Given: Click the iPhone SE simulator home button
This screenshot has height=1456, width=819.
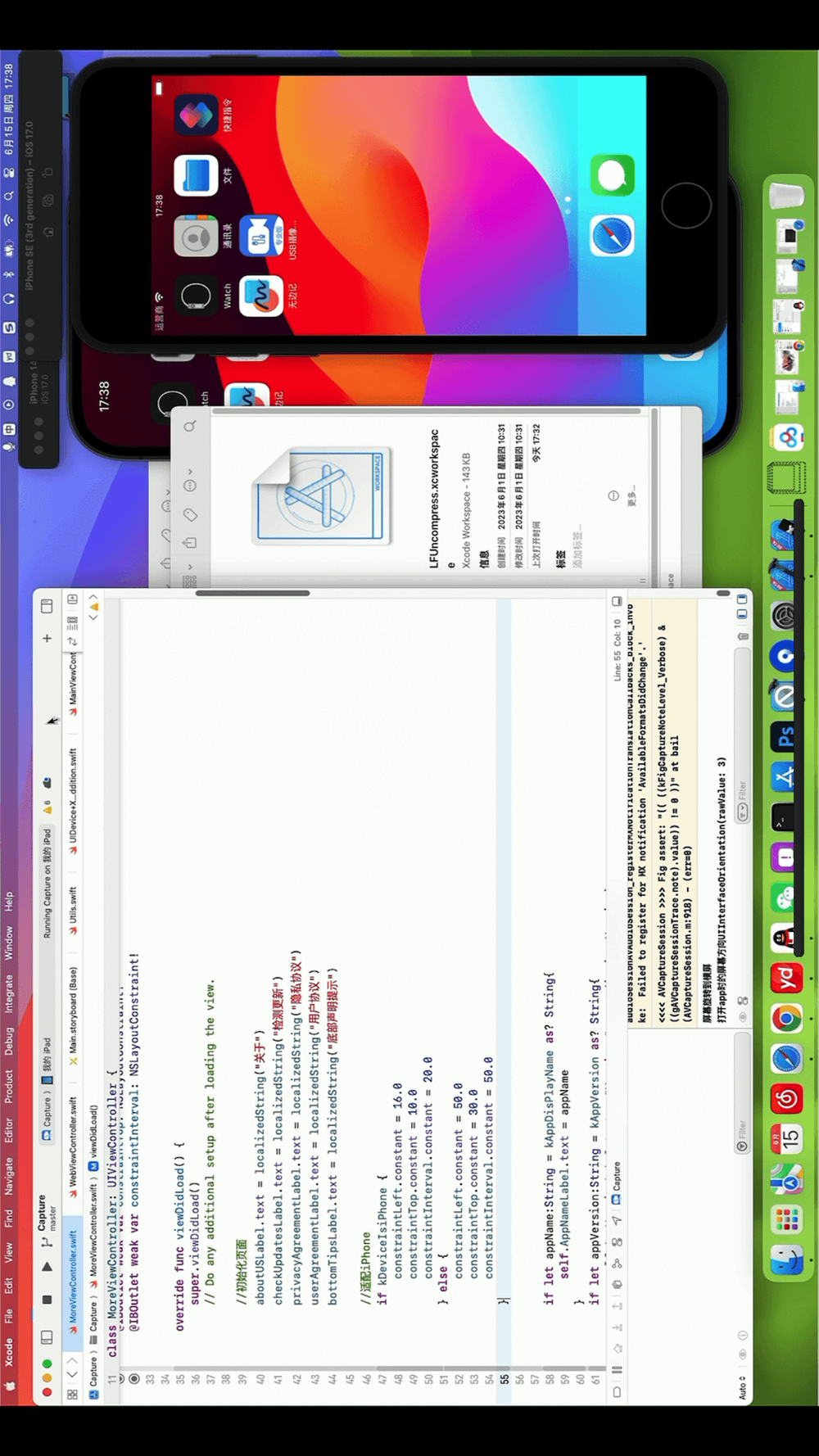Looking at the screenshot, I should [x=686, y=205].
